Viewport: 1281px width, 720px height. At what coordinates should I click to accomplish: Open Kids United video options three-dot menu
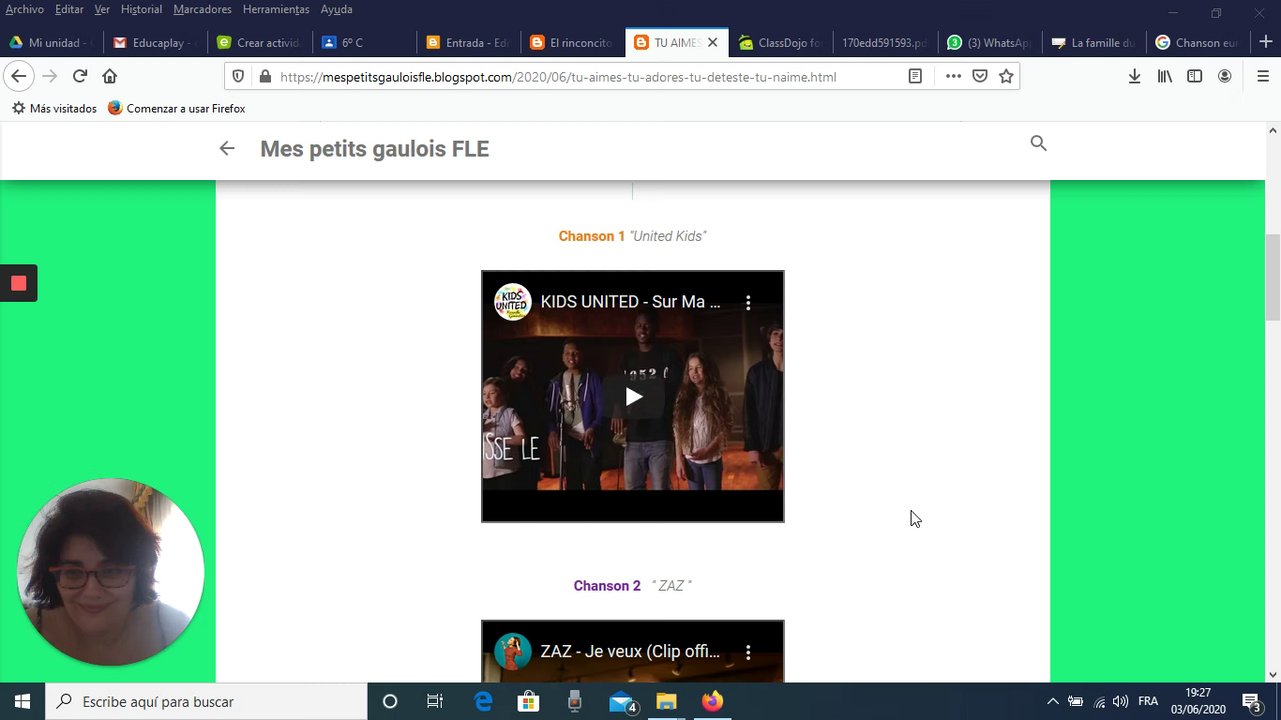click(x=748, y=302)
